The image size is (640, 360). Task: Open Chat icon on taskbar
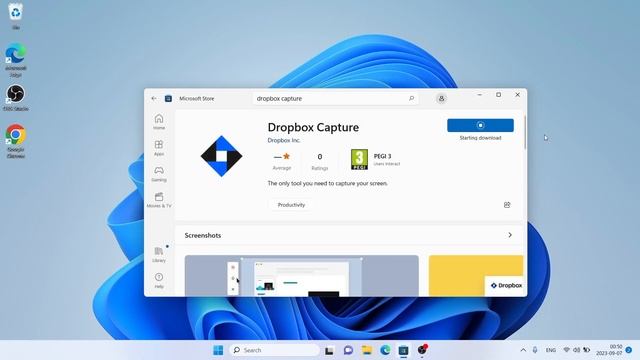pyautogui.click(x=348, y=350)
